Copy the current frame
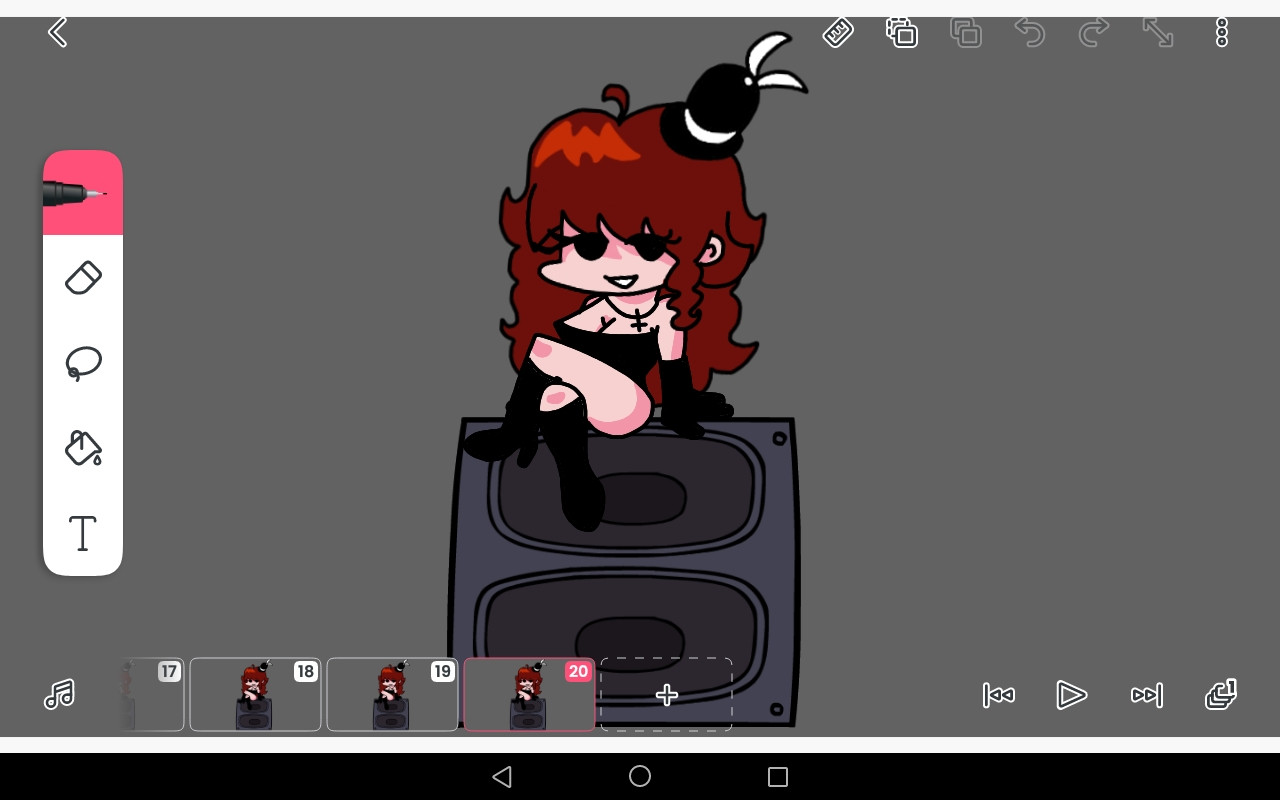This screenshot has width=1280, height=800. tap(902, 33)
